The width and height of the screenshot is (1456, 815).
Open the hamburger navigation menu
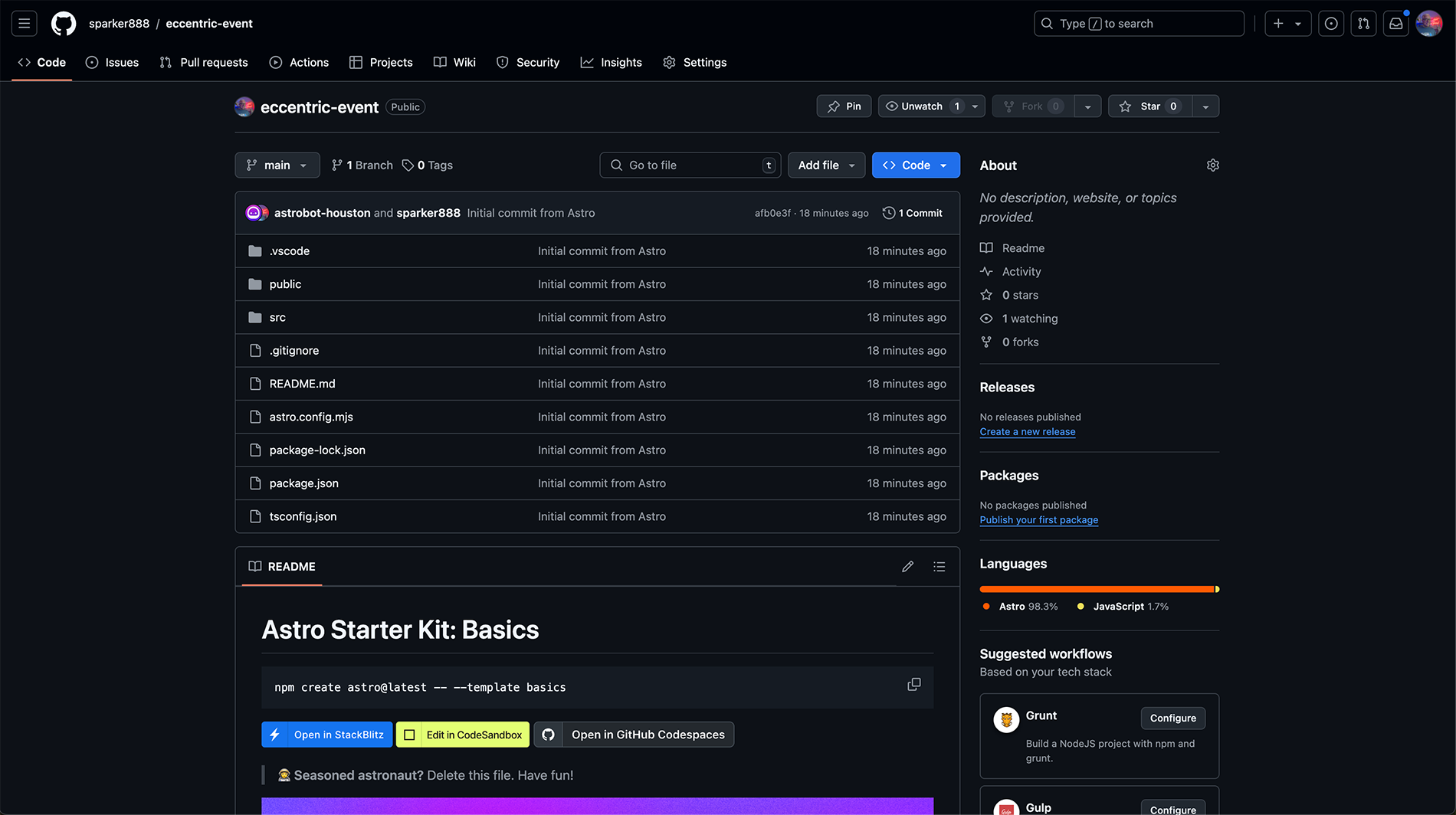pos(23,23)
